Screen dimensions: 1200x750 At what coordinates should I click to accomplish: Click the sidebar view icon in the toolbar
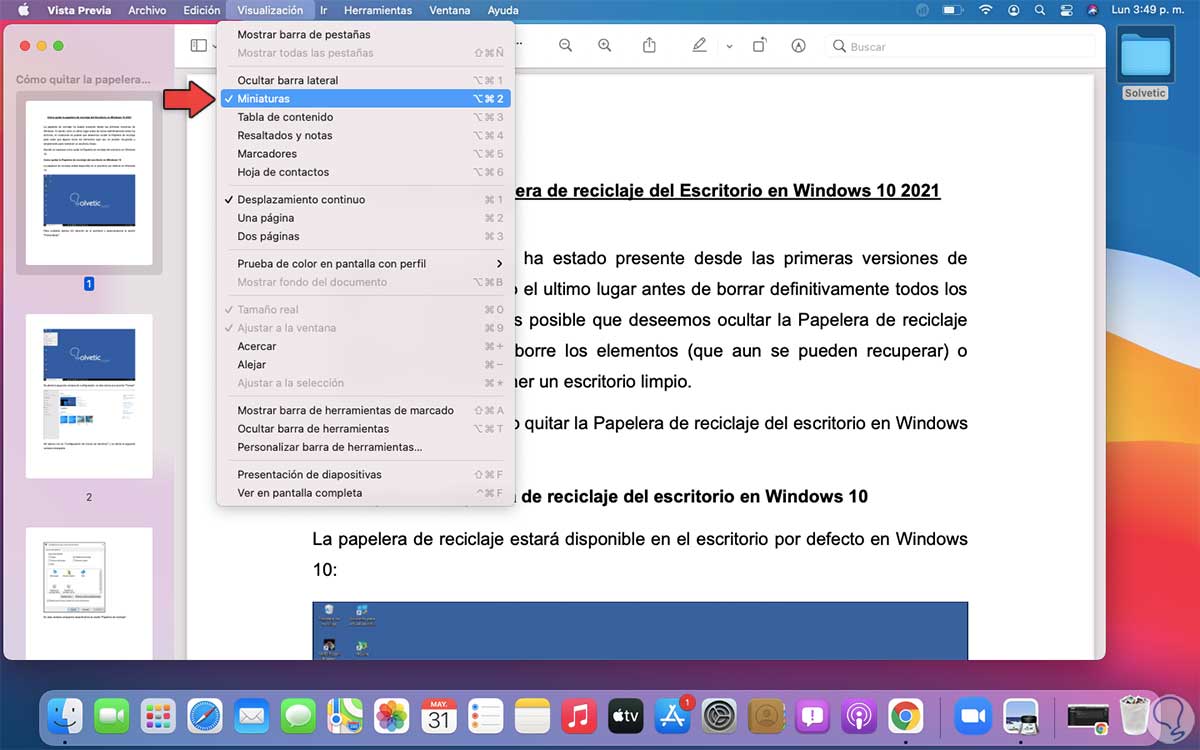[196, 45]
